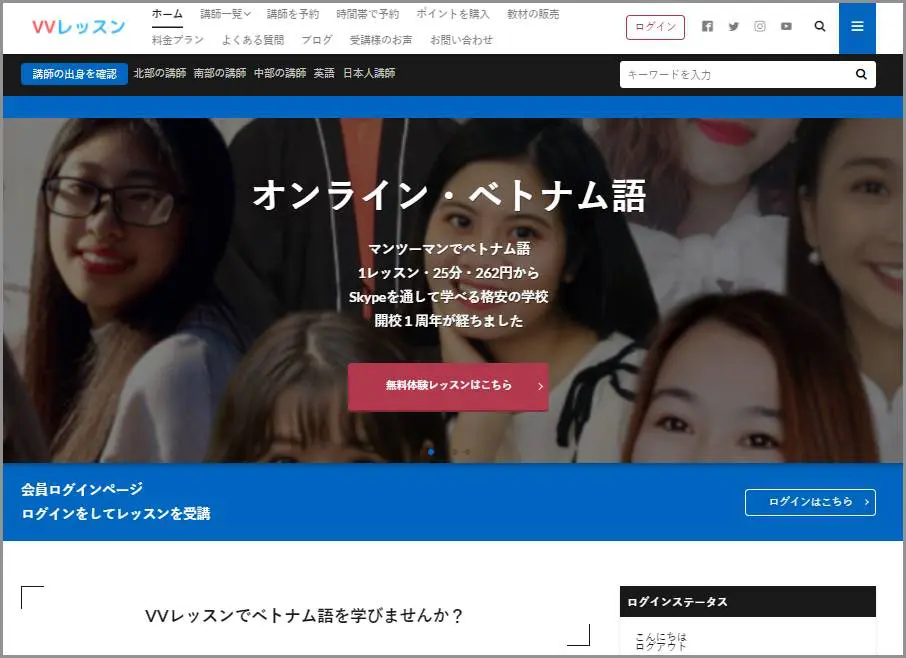
Task: Open 受講様のお声 menu item
Action: tap(381, 39)
